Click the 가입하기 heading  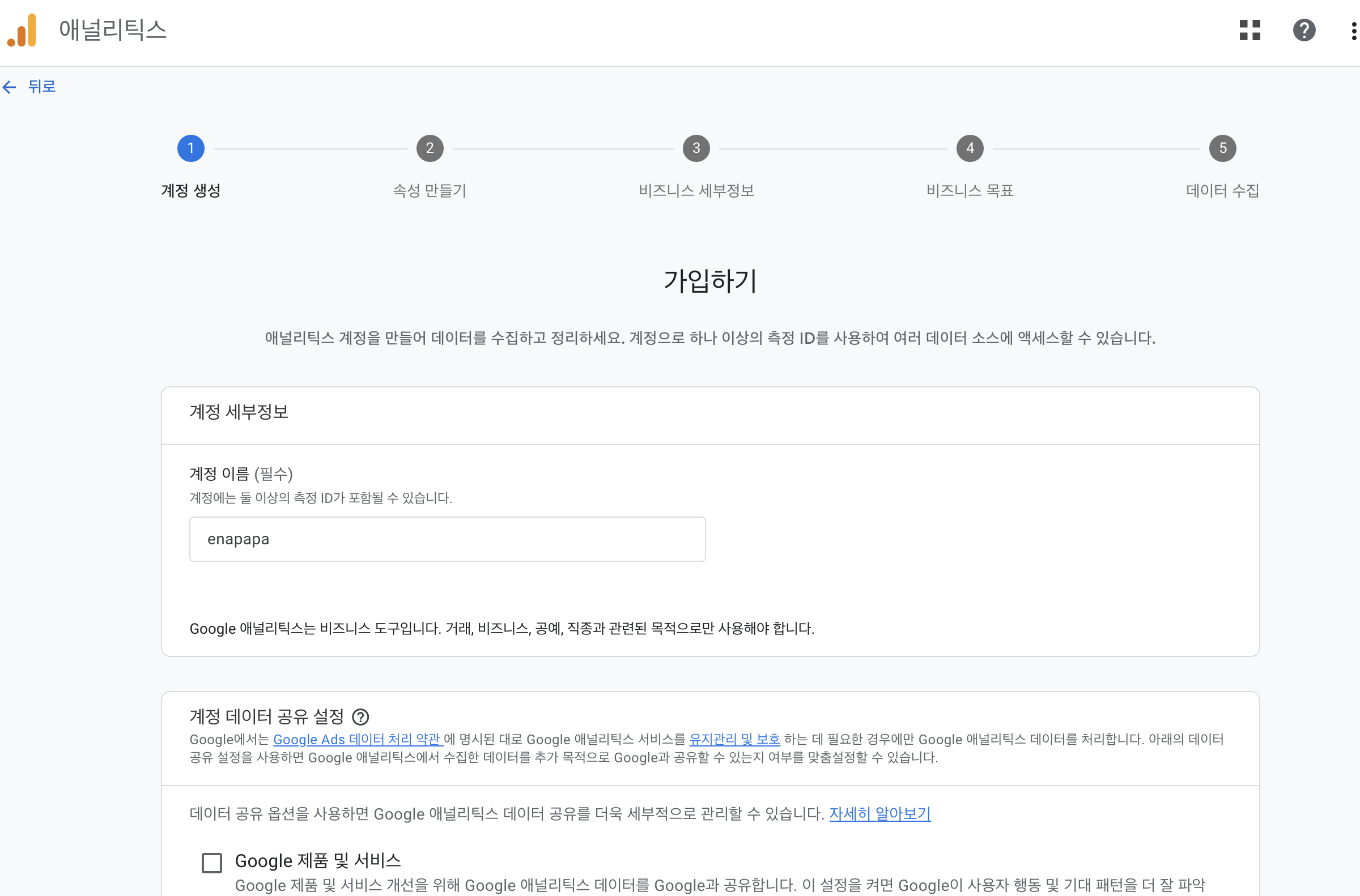pyautogui.click(x=711, y=281)
